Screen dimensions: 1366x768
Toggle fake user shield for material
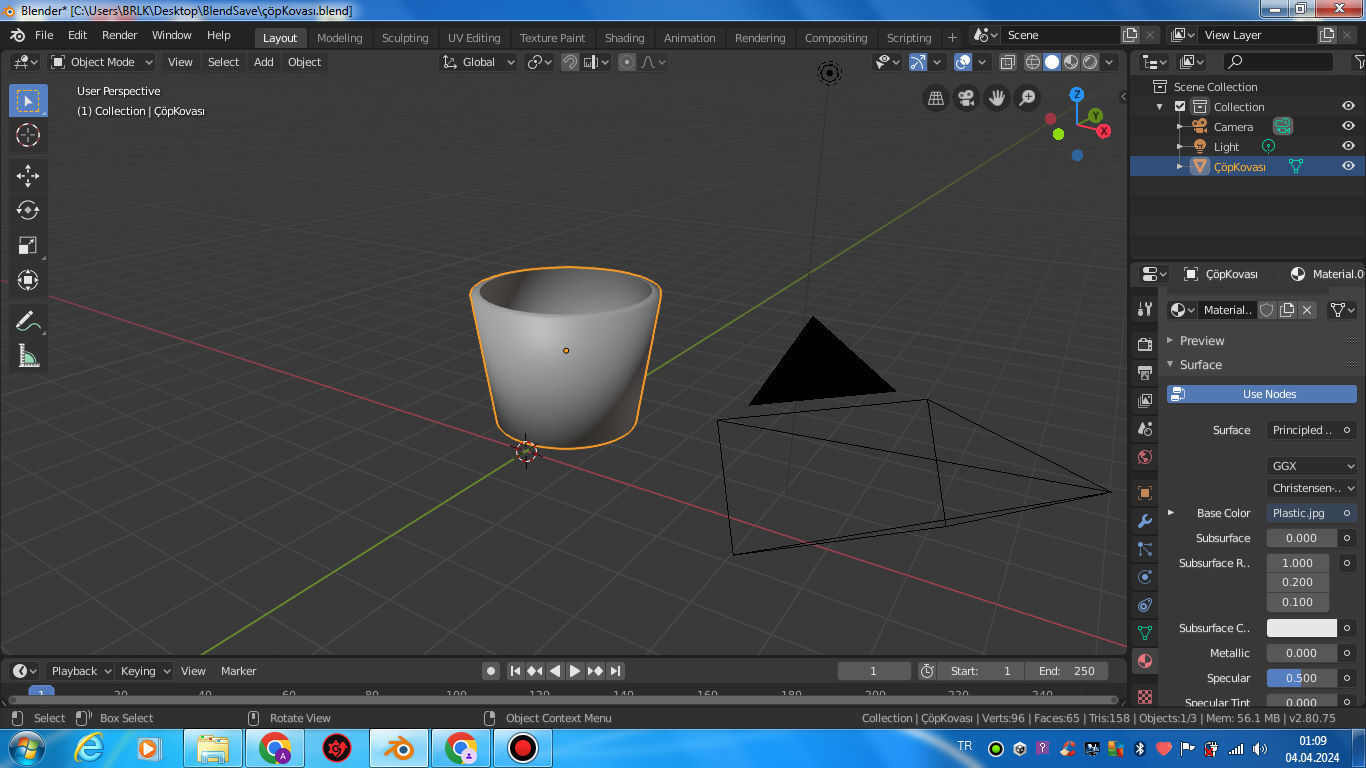tap(1267, 310)
